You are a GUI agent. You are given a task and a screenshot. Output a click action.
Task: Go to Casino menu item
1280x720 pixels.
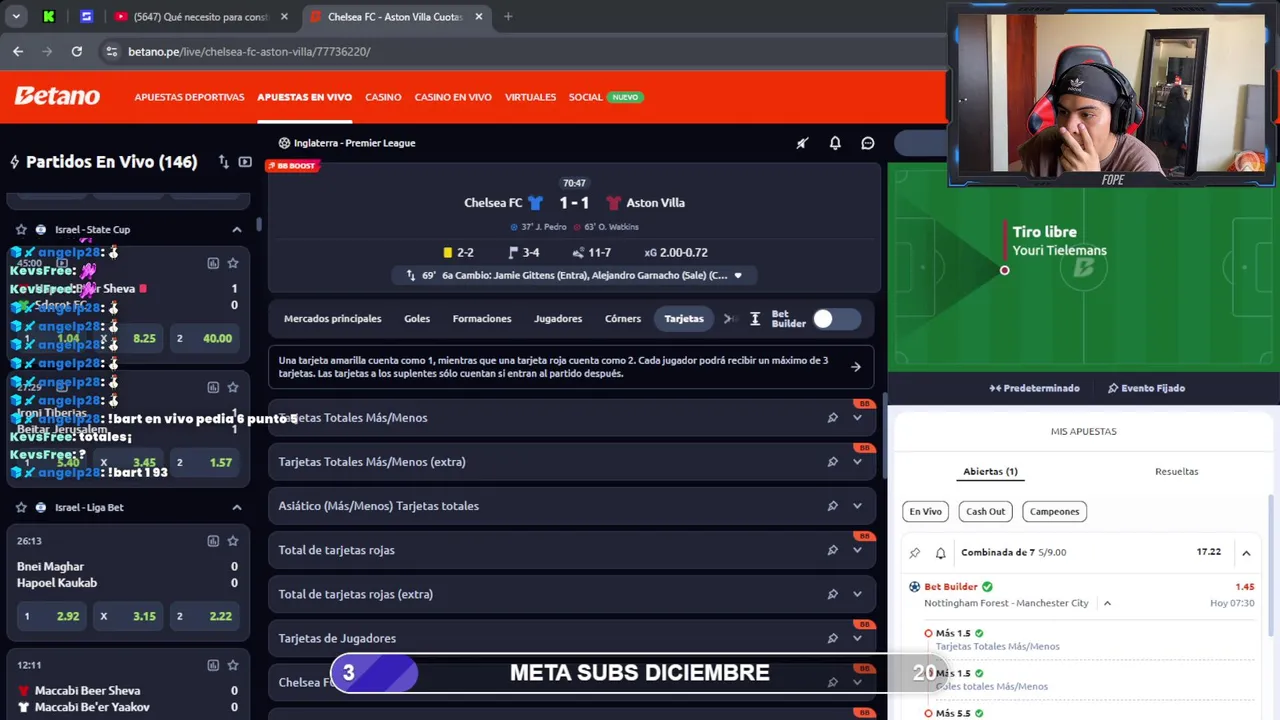tap(383, 97)
